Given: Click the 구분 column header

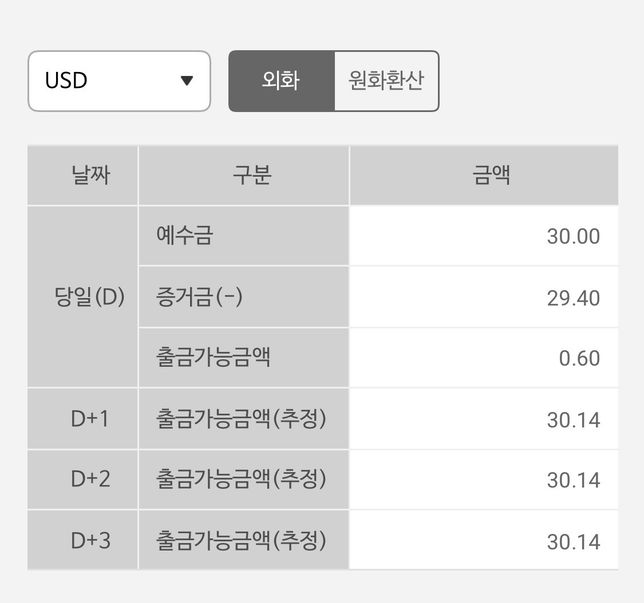Looking at the screenshot, I should point(244,176).
